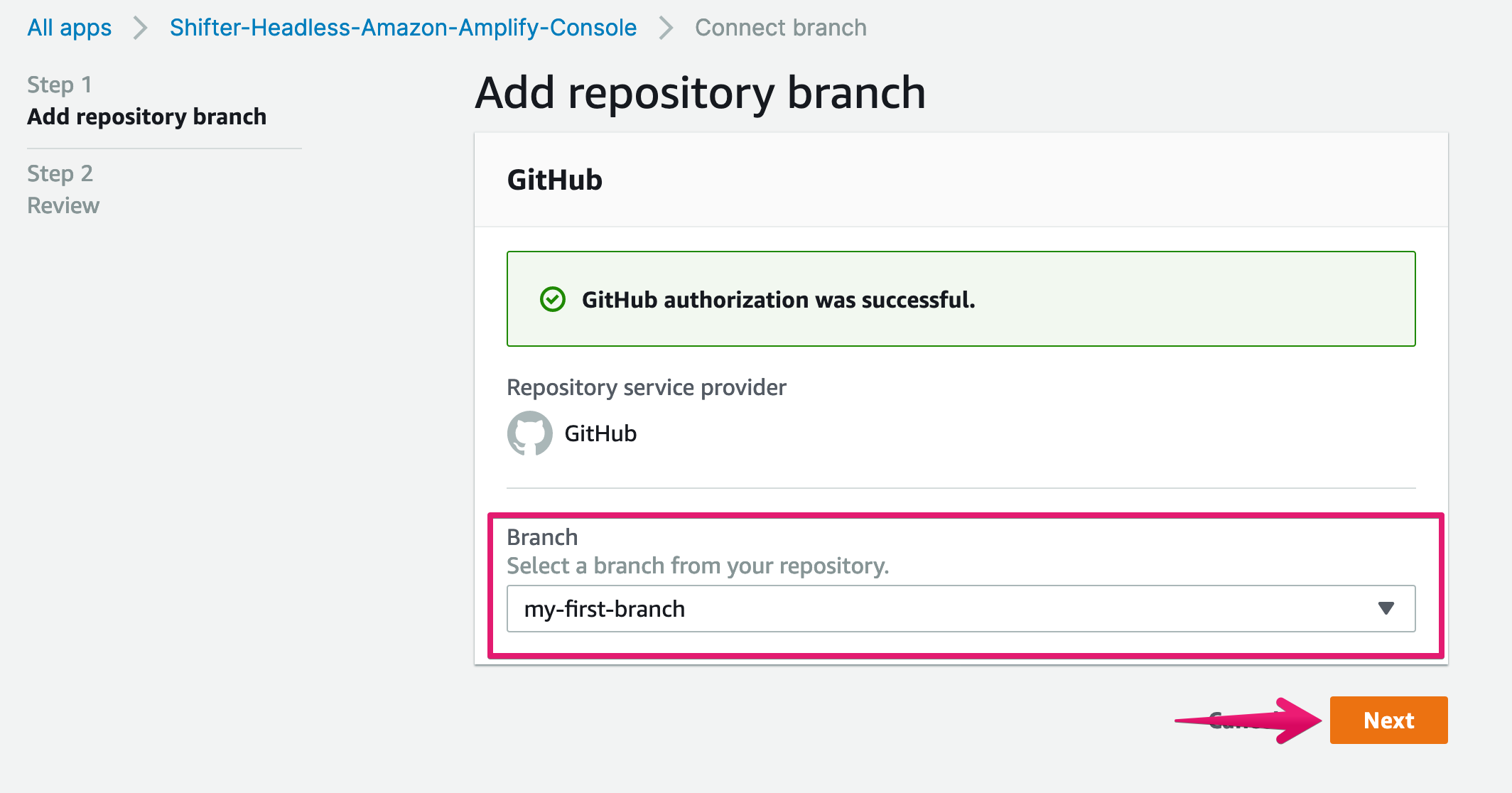
Task: Click the green success checkmark icon
Action: [553, 299]
